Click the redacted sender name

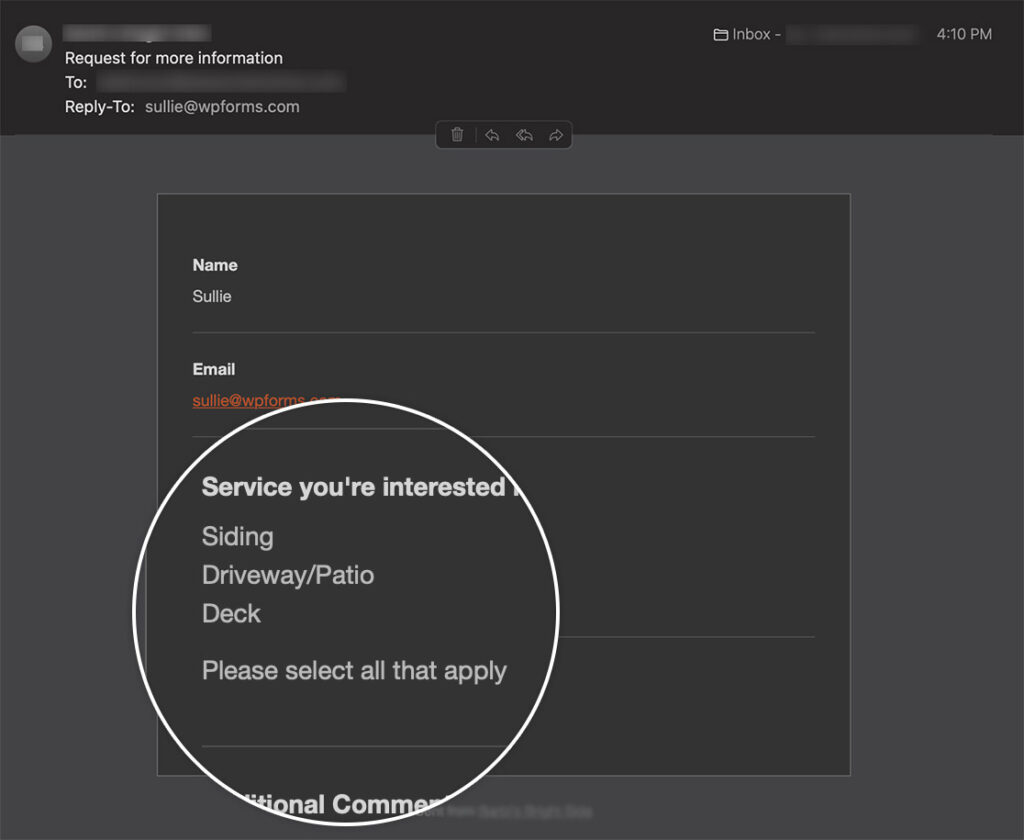tap(137, 33)
